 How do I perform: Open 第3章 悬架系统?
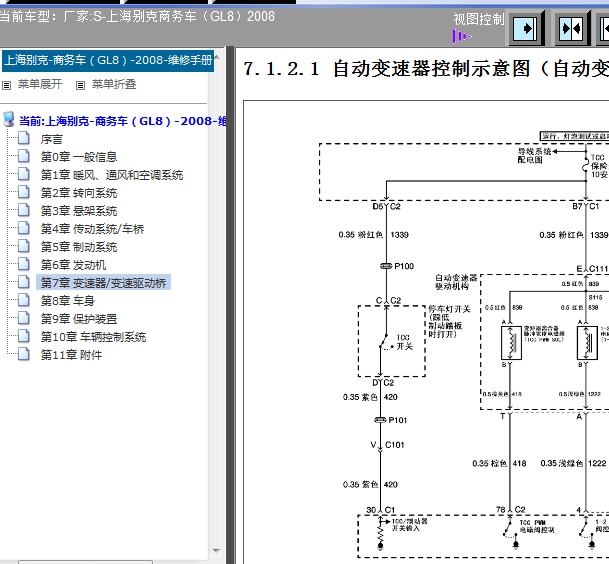pyautogui.click(x=79, y=211)
